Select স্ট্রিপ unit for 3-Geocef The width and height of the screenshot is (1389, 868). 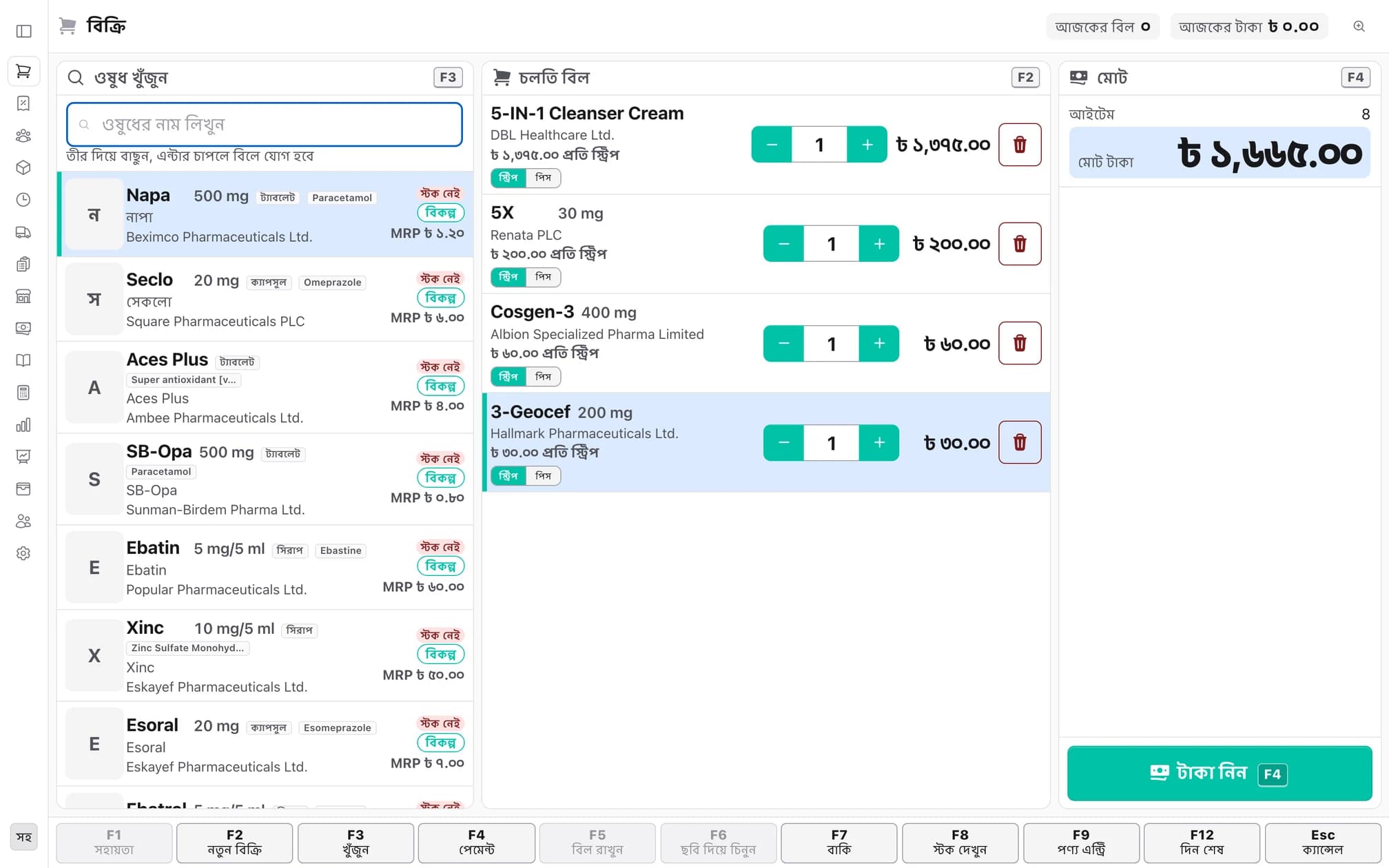[x=508, y=476]
